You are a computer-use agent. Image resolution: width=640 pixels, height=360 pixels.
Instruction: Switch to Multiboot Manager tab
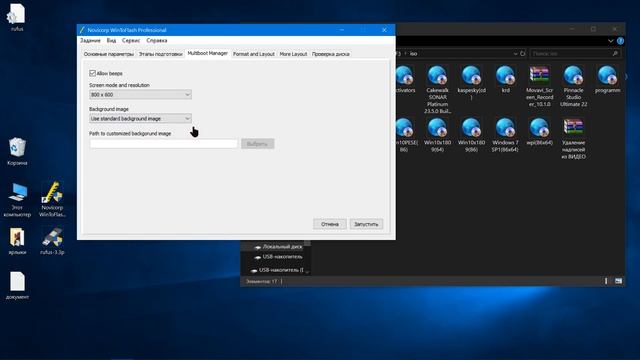(x=207, y=53)
